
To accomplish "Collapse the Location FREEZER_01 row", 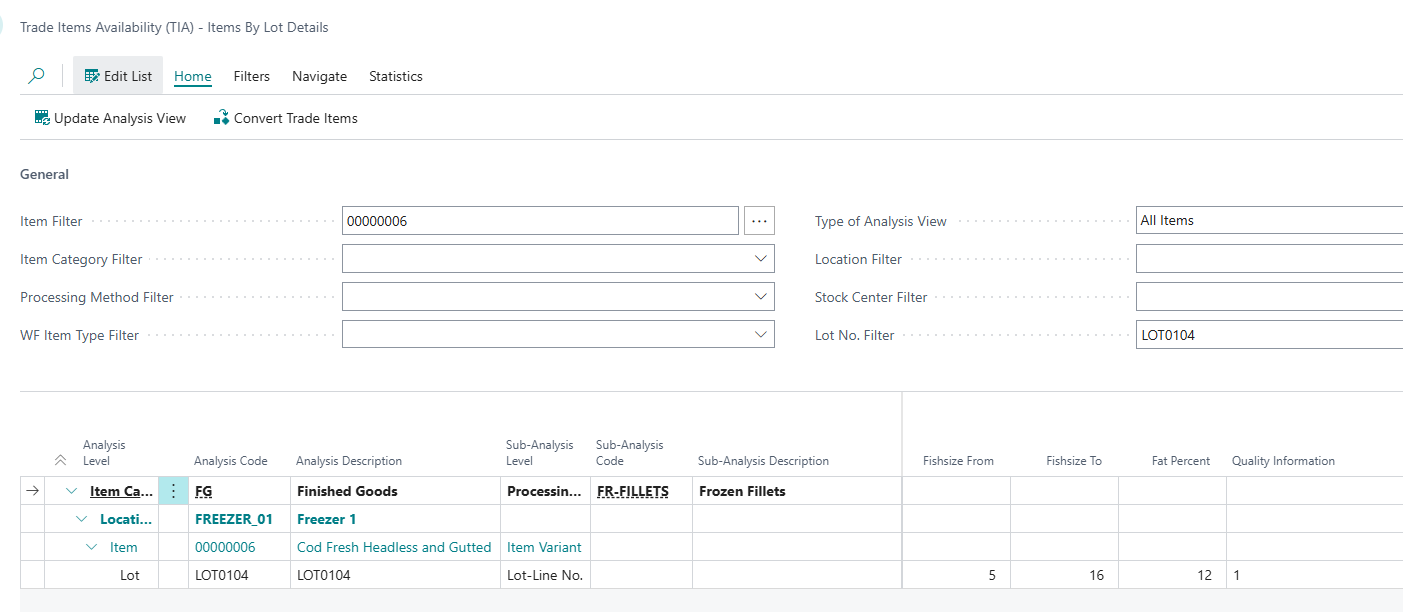I will 82,519.
